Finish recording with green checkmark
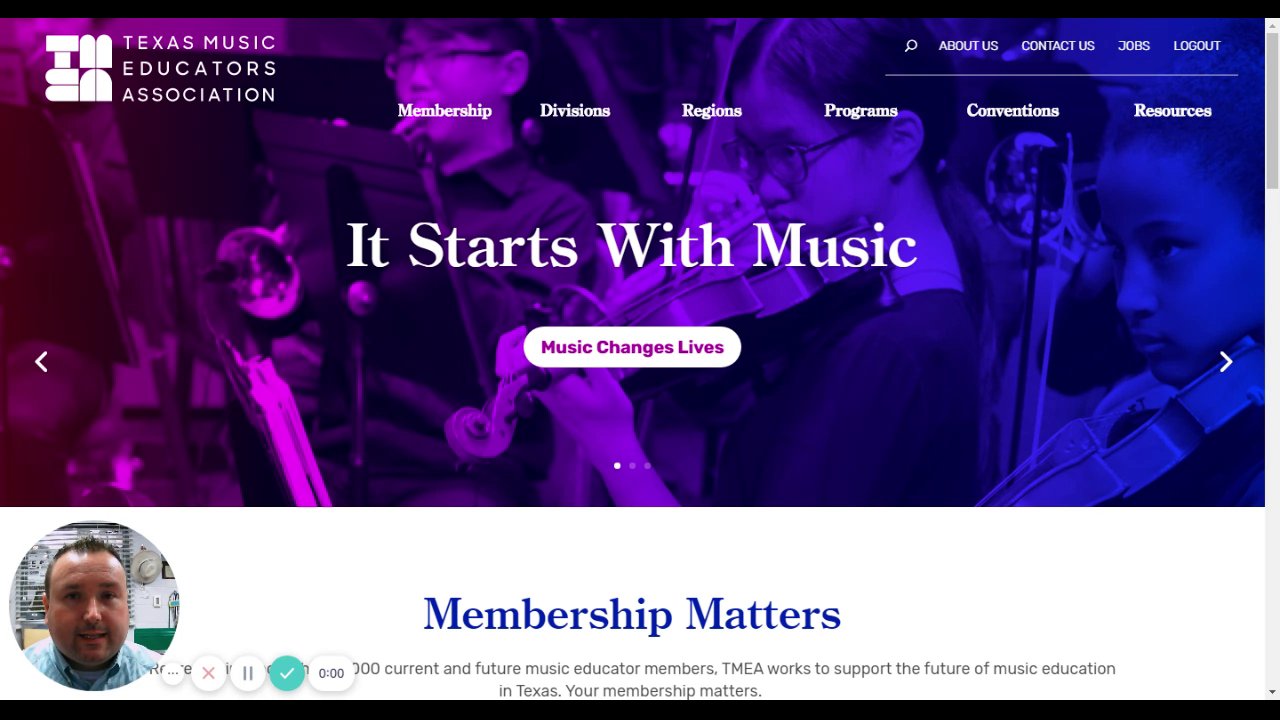Viewport: 1280px width, 720px height. point(287,673)
